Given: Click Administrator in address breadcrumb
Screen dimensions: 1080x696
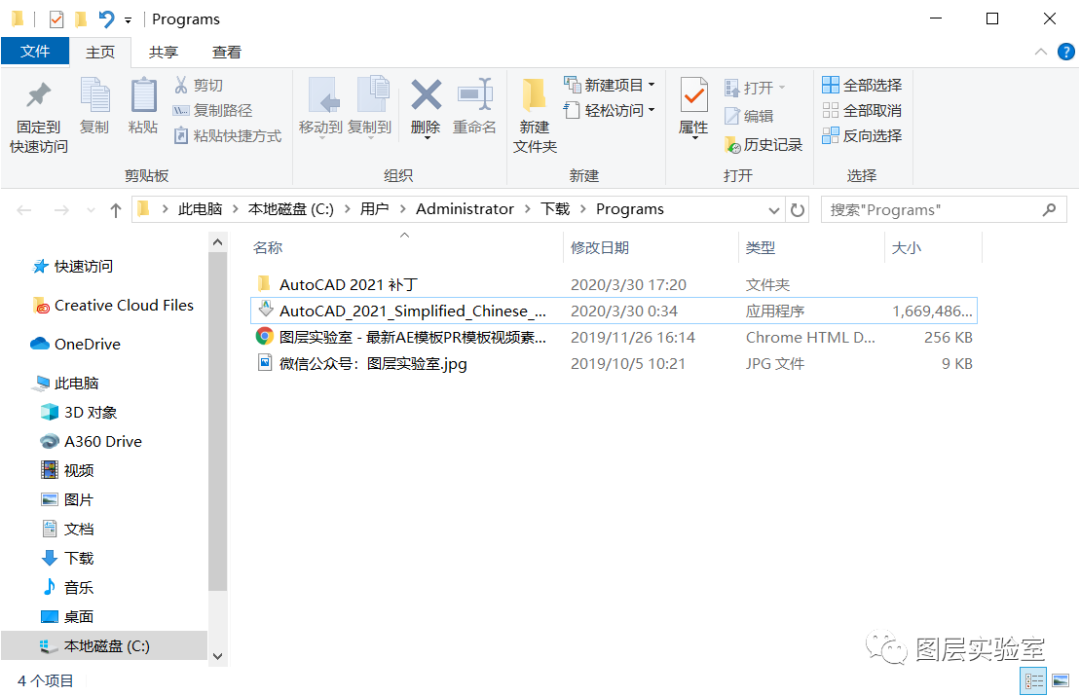Looking at the screenshot, I should (x=464, y=209).
